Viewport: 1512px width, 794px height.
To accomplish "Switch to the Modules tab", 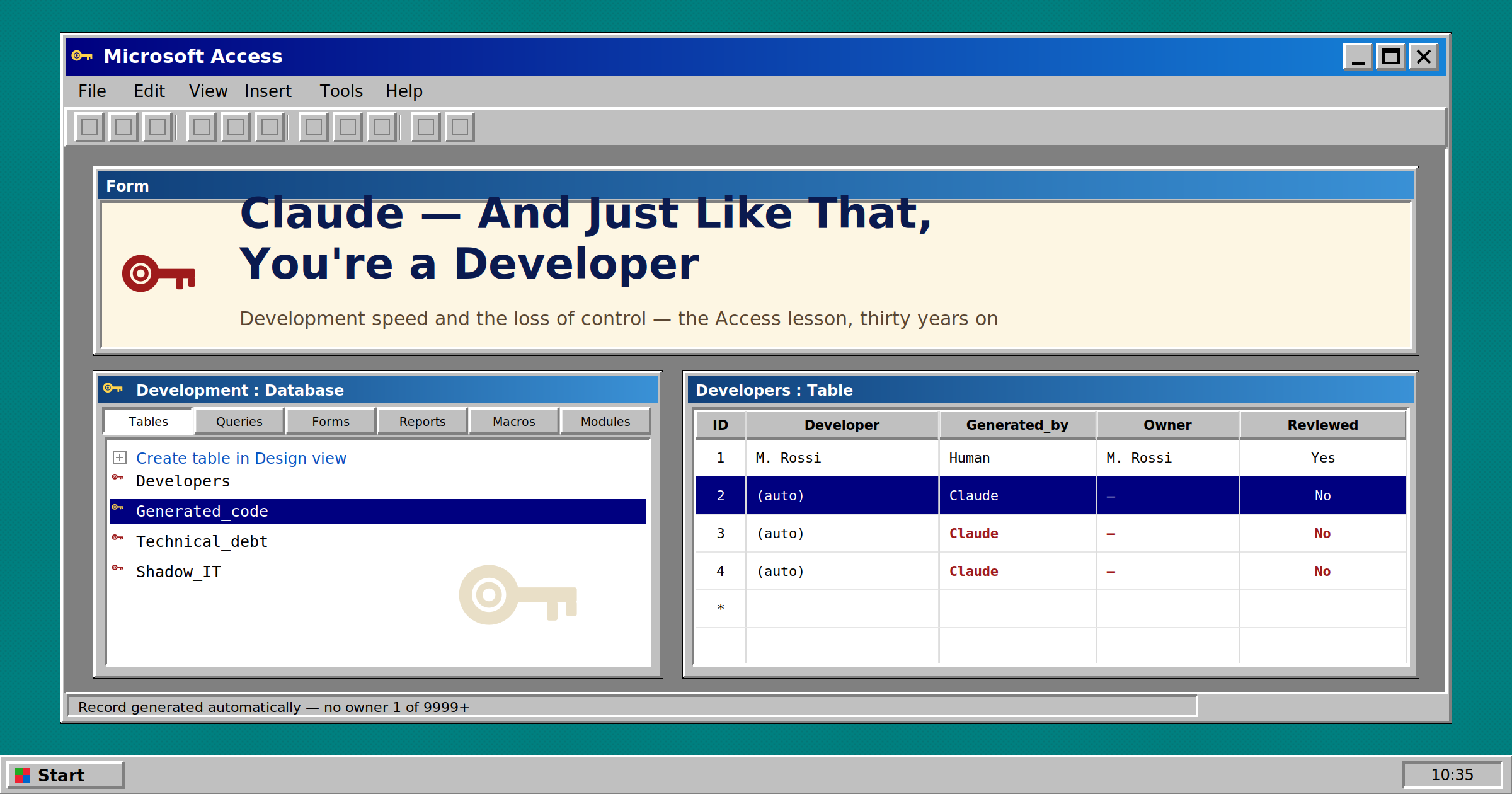I will (x=605, y=422).
